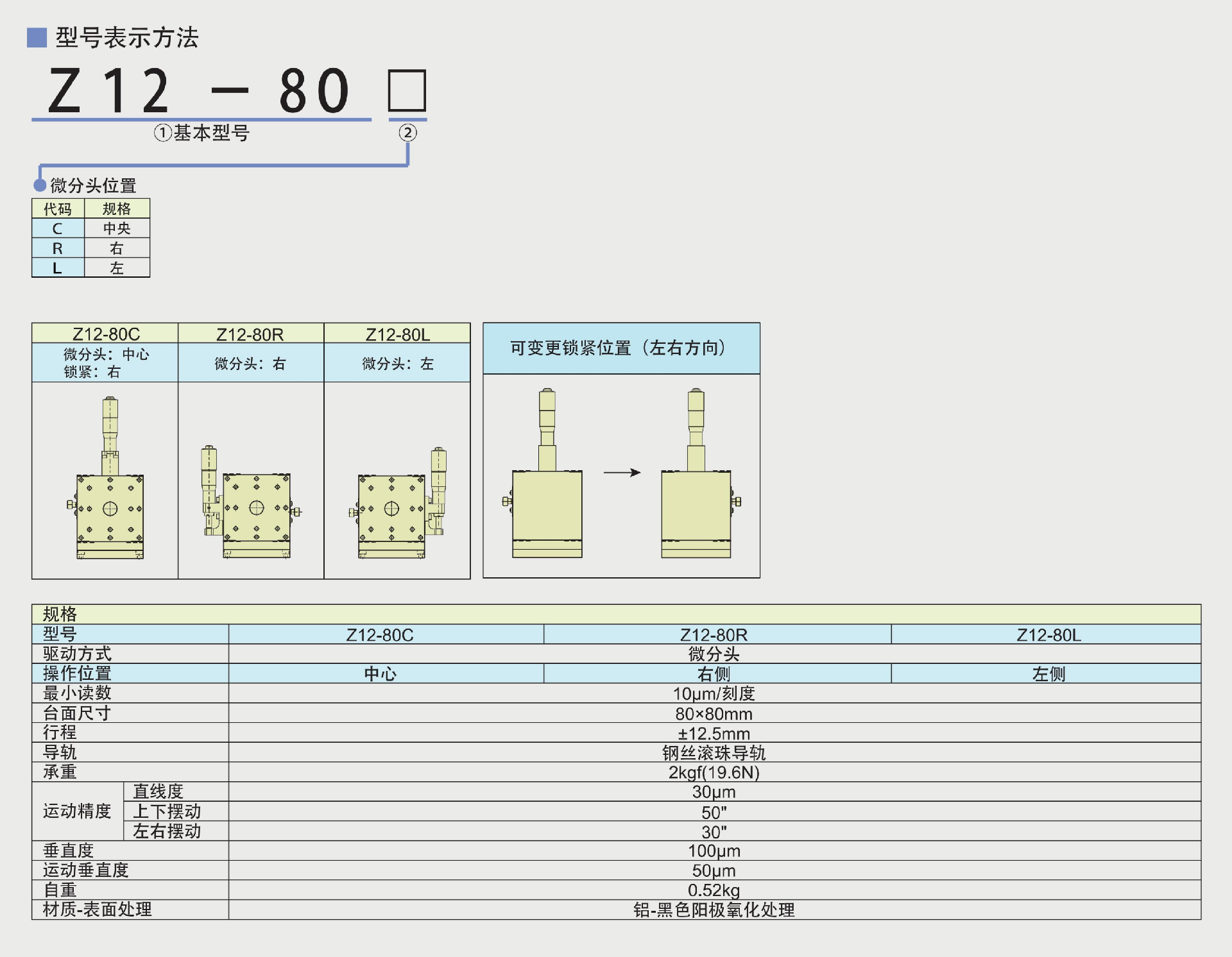
Task: Click the arrow between lock position drawings
Action: (x=622, y=473)
